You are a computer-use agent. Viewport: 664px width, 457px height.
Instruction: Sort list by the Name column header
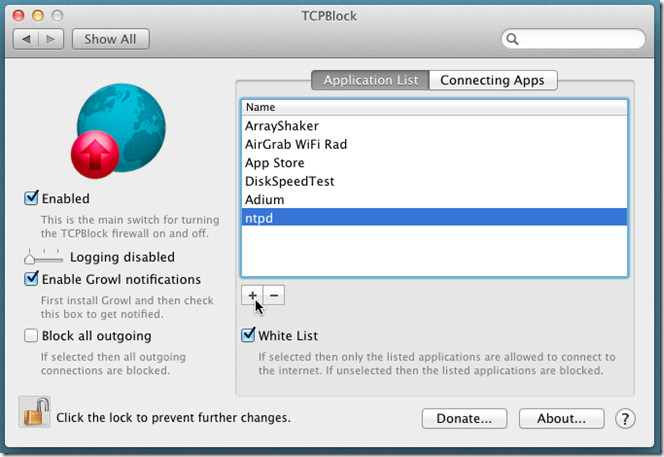pyautogui.click(x=434, y=107)
